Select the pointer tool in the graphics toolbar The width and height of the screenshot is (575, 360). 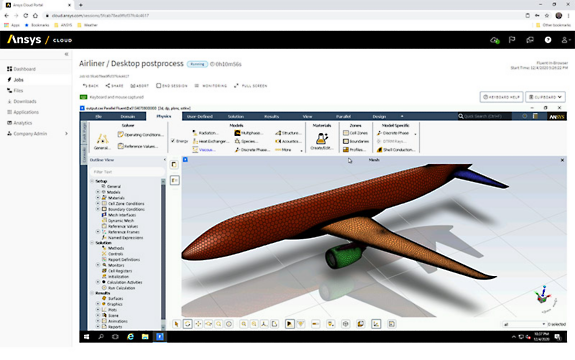coord(176,324)
